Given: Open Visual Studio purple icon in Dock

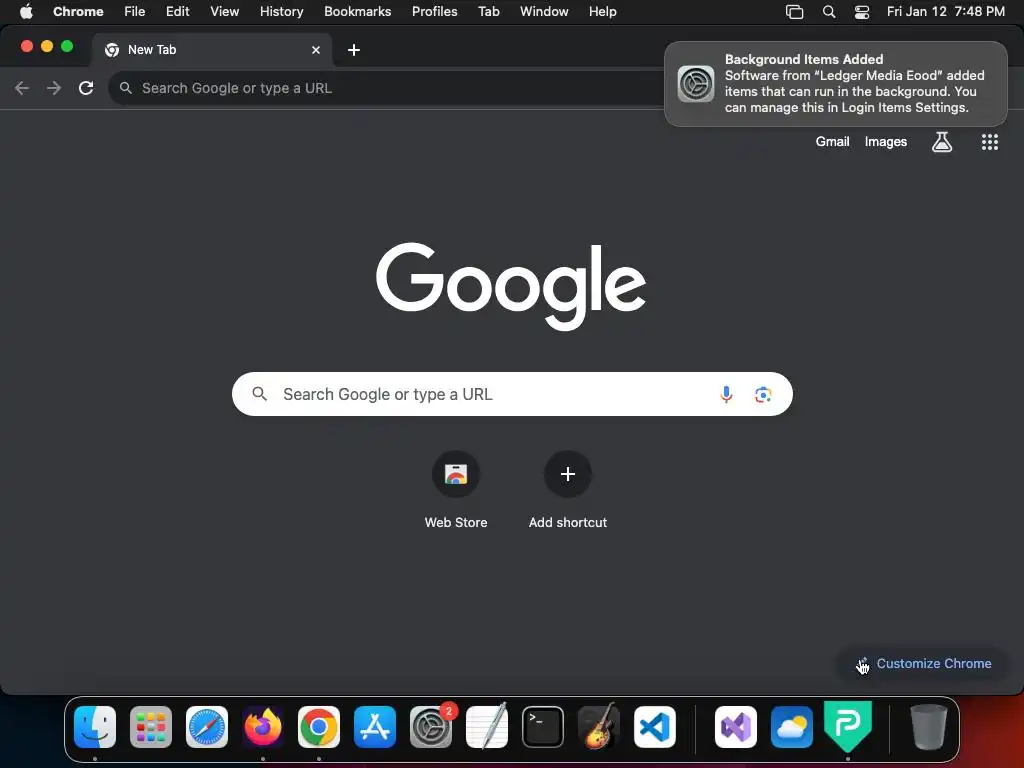Looking at the screenshot, I should click(736, 727).
